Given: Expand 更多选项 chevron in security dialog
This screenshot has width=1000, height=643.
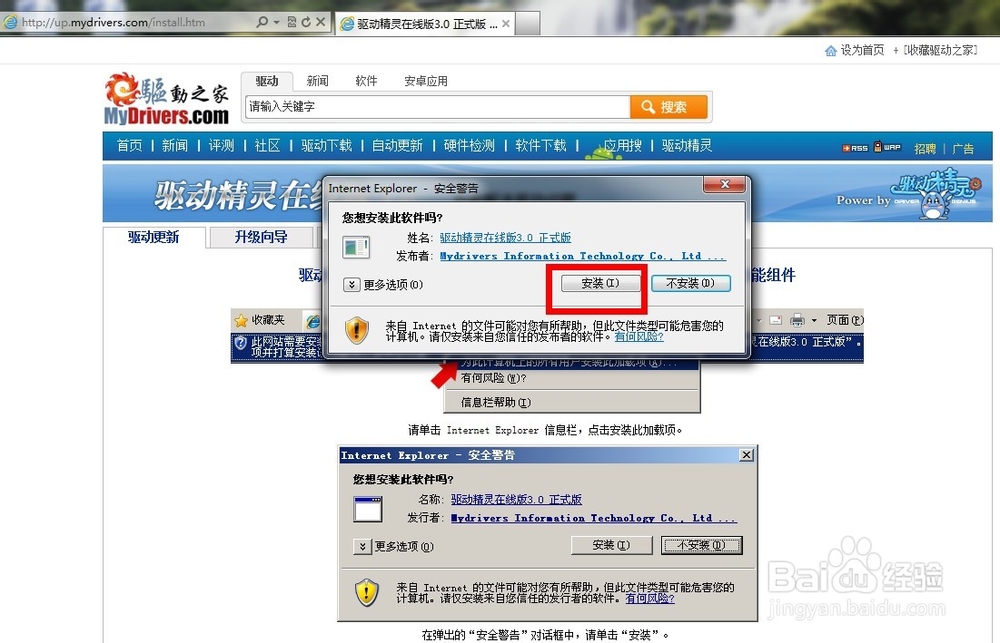Looking at the screenshot, I should (x=351, y=285).
